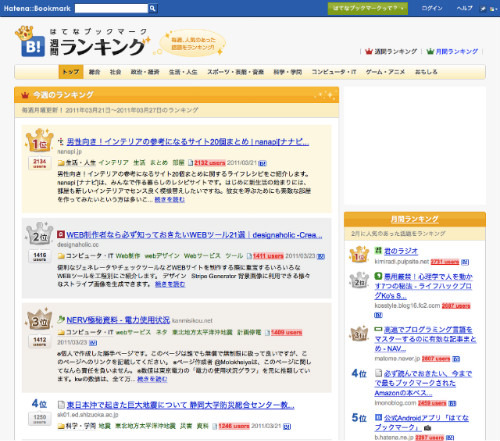Image resolution: width=500 pixels, height=441 pixels.
Task: Open the 公式Androidアプリ はてなブックマーク sidebar link
Action: click(x=422, y=422)
